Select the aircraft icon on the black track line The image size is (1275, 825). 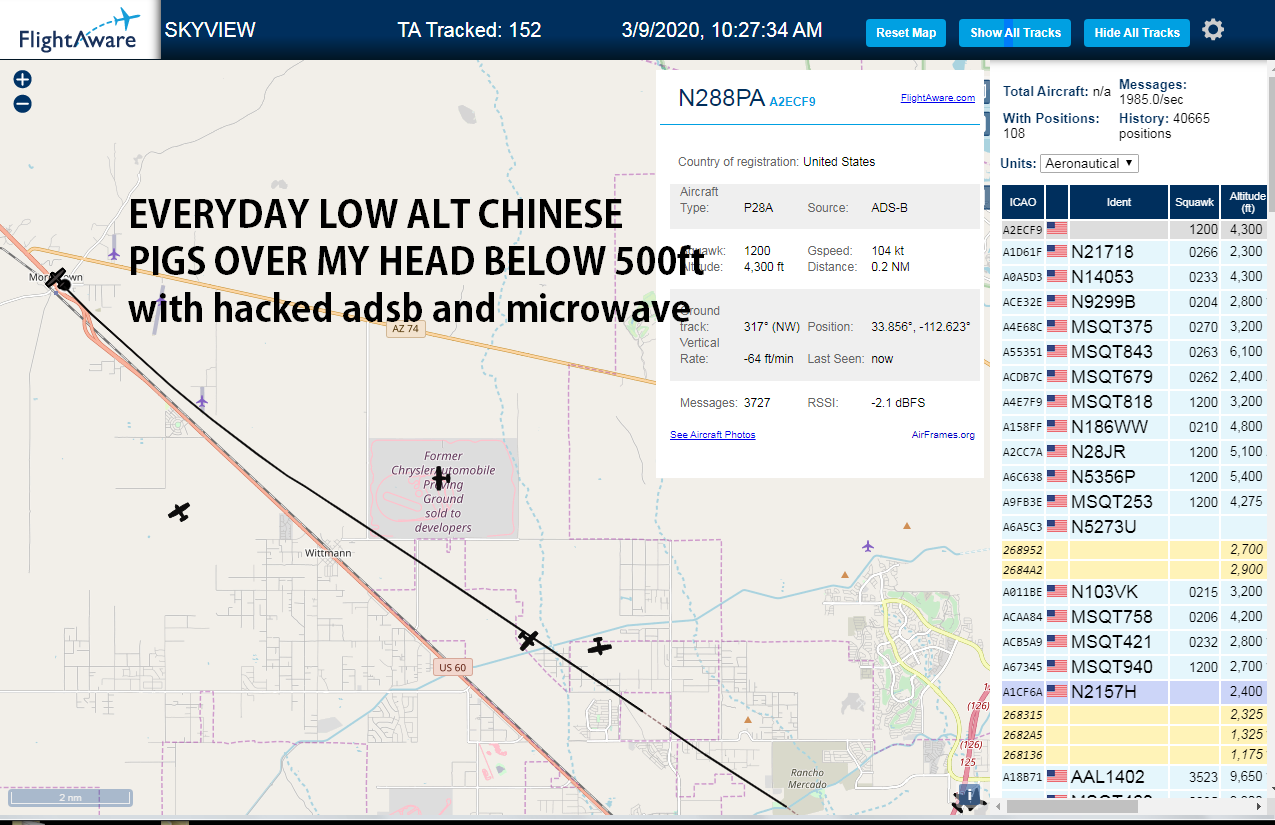click(x=529, y=639)
